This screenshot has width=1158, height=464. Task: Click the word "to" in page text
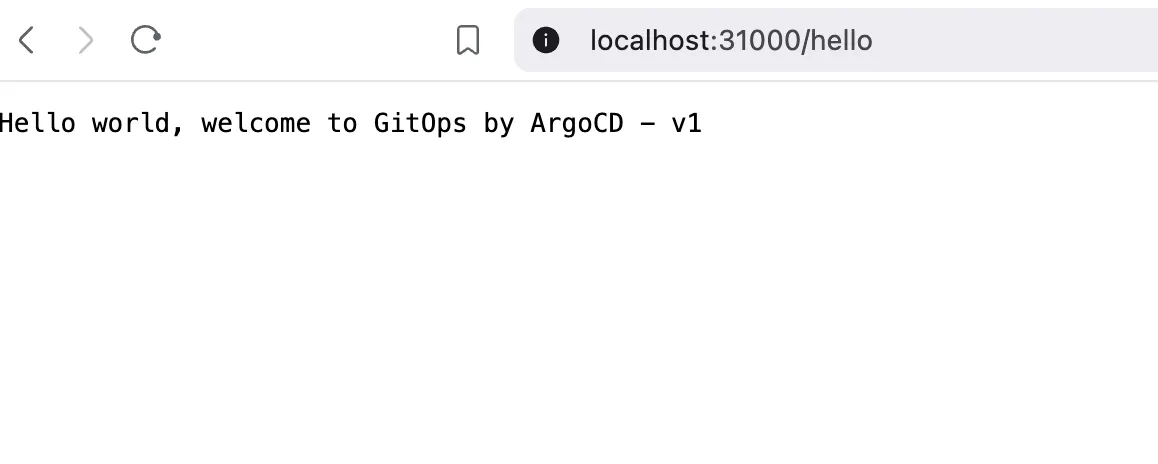[342, 123]
